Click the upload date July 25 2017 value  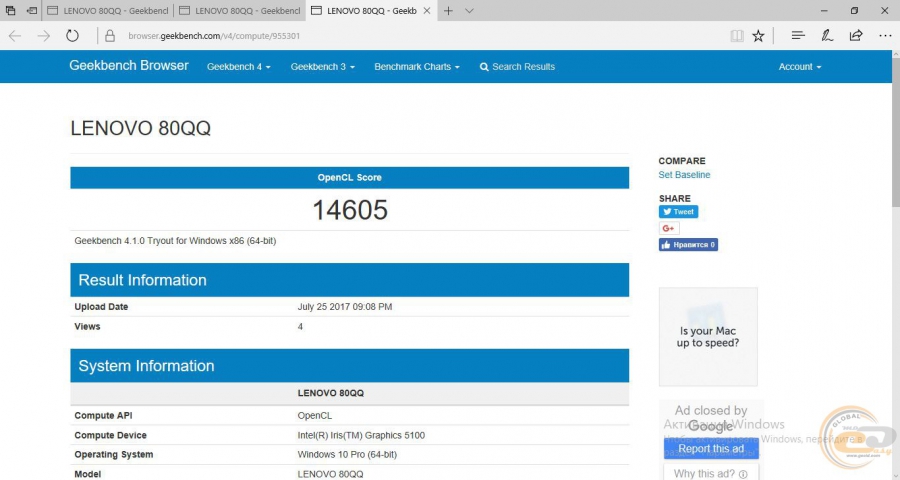click(344, 307)
